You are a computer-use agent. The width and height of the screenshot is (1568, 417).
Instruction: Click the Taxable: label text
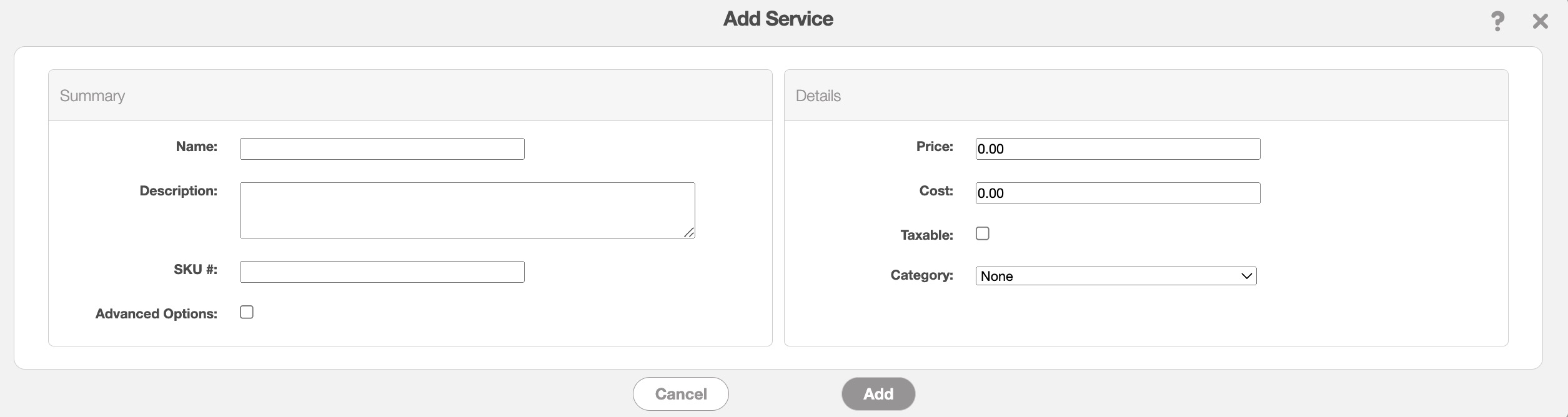coord(926,235)
